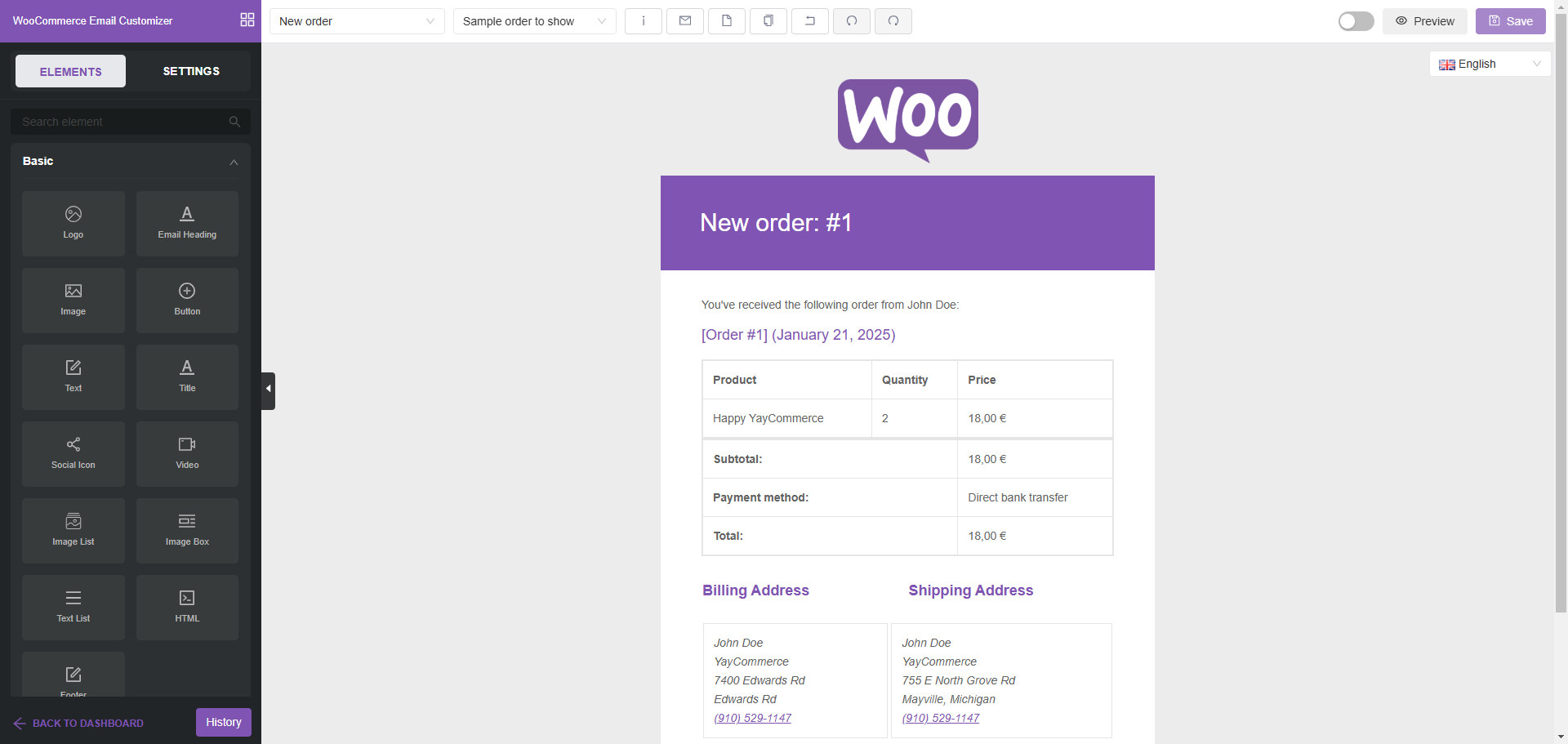Click the copy template icon
This screenshot has width=1568, height=744.
(768, 21)
